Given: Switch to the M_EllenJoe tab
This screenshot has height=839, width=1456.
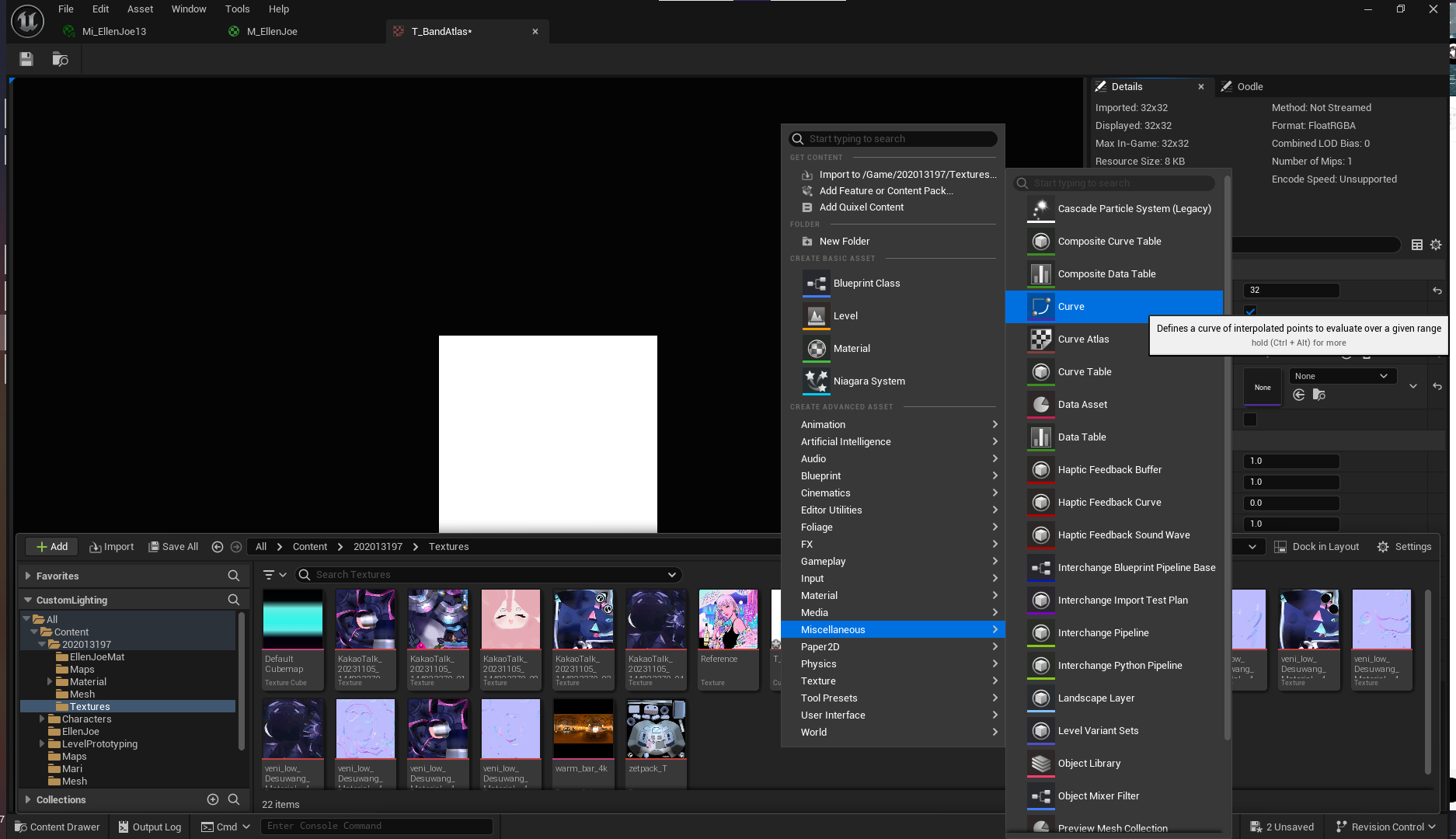Looking at the screenshot, I should click(x=272, y=32).
